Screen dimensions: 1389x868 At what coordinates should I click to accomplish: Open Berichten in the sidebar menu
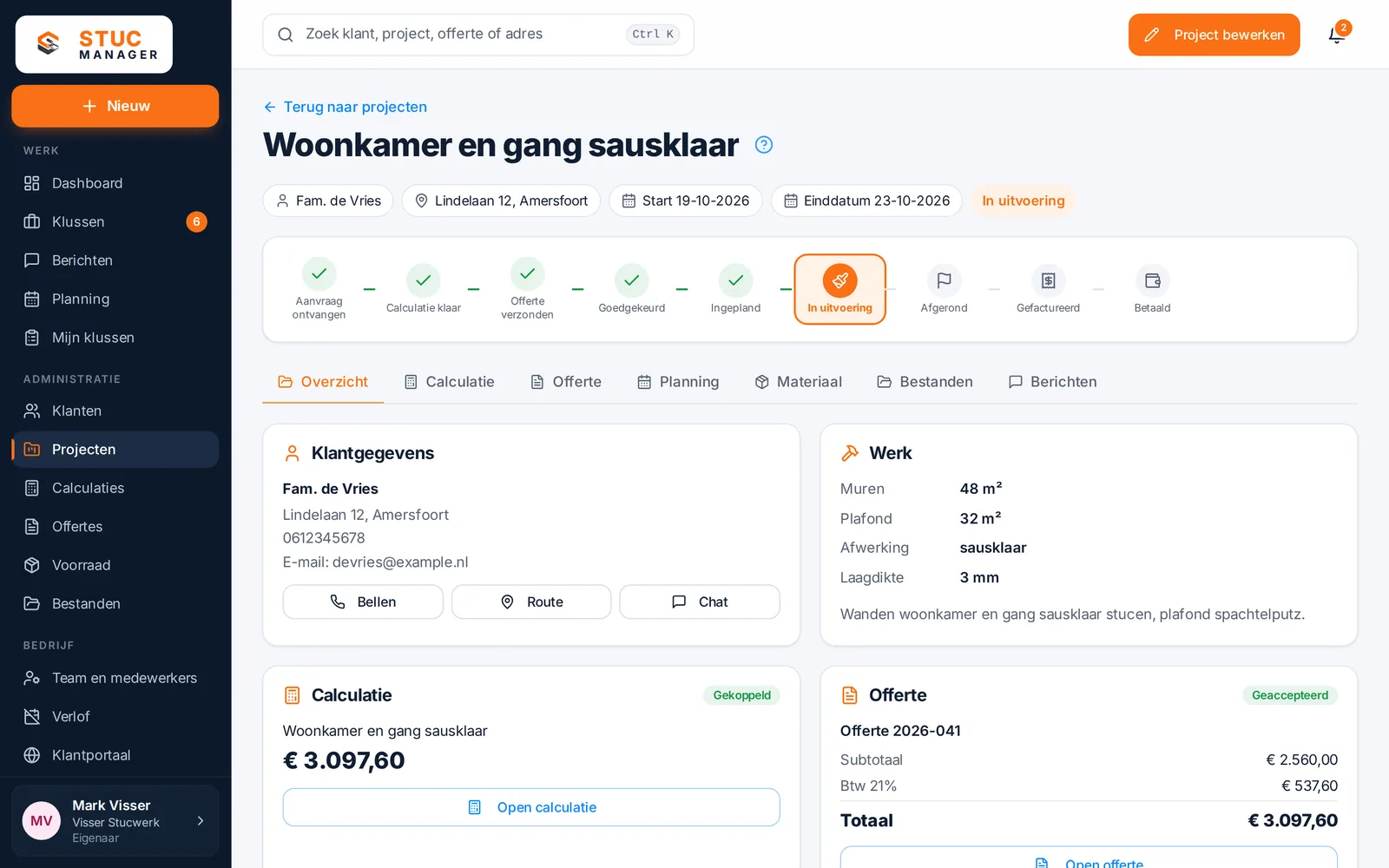click(x=115, y=260)
